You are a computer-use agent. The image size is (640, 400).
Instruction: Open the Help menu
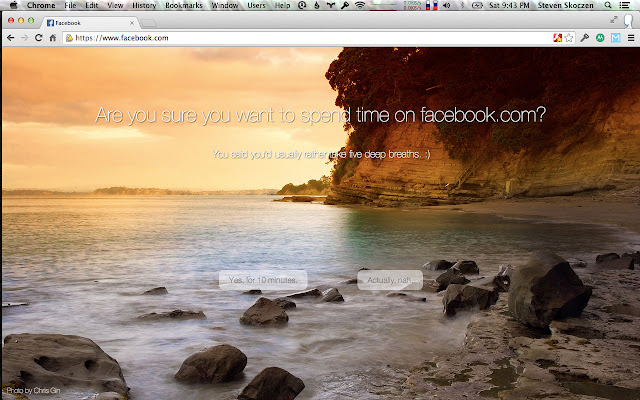[x=282, y=5]
